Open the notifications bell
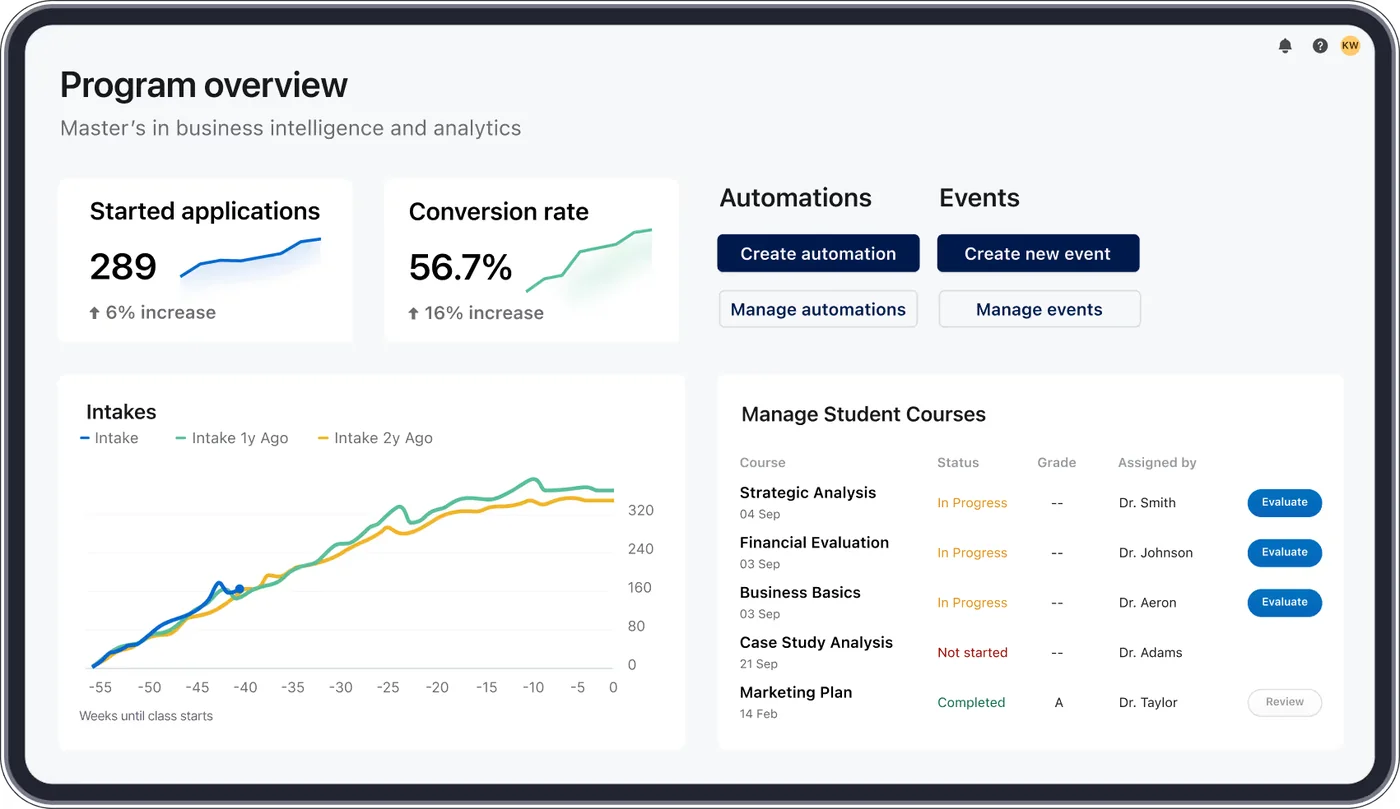 (x=1285, y=45)
